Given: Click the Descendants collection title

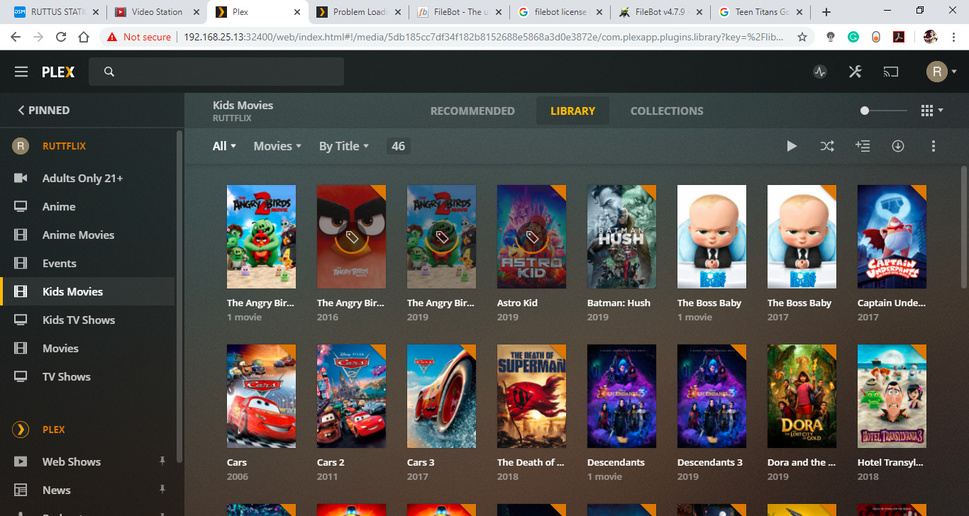Looking at the screenshot, I should (x=616, y=462).
